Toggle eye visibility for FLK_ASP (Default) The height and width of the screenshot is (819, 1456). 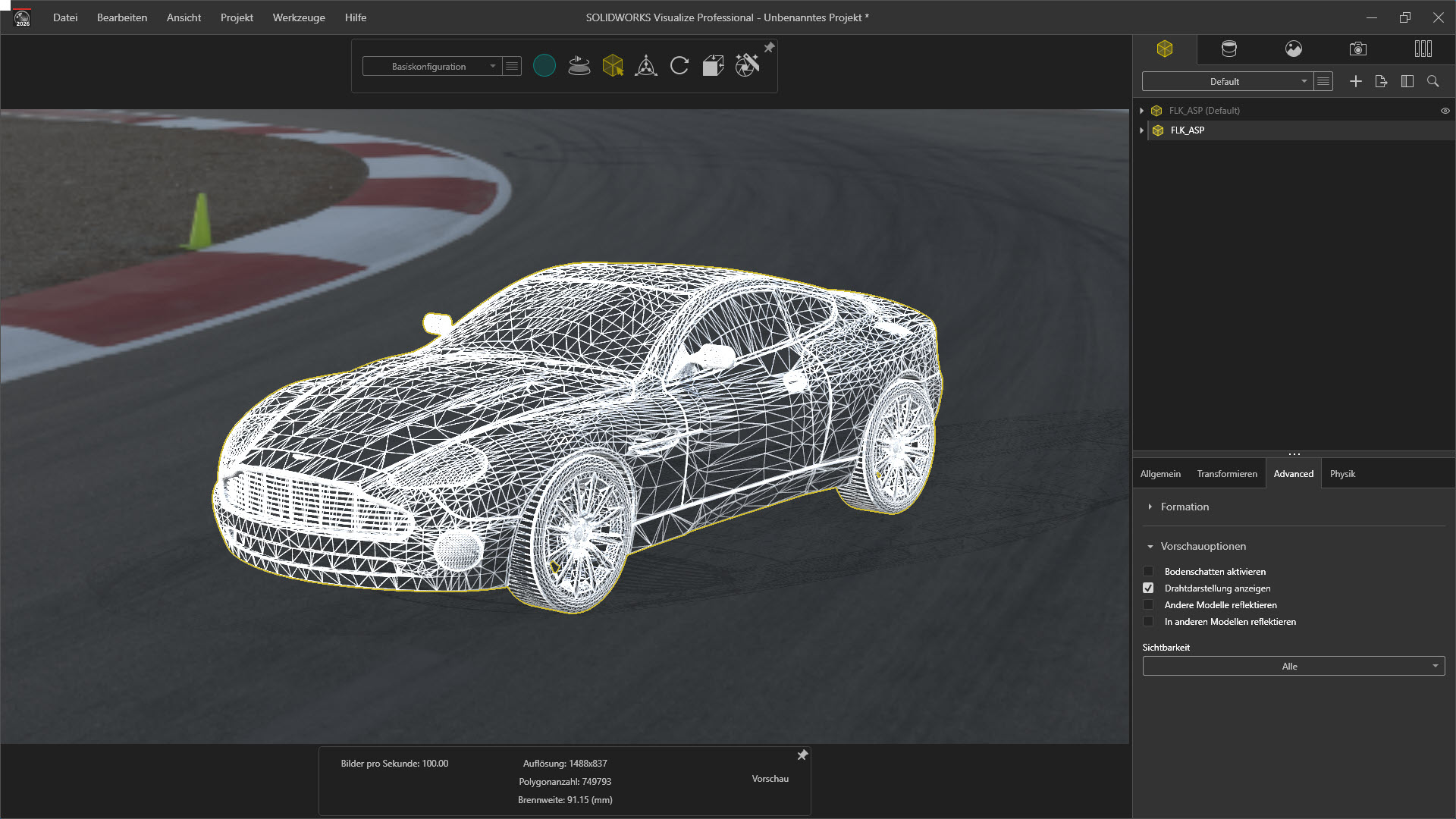[x=1445, y=111]
